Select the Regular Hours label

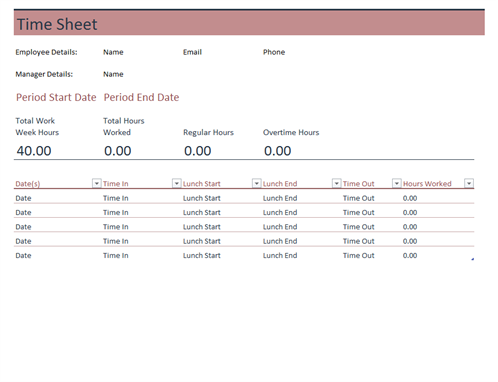(x=208, y=132)
